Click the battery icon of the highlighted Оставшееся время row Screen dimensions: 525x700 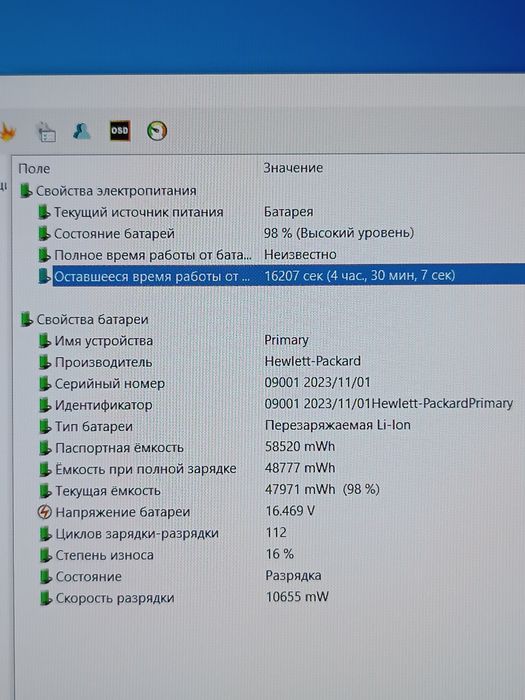44,276
